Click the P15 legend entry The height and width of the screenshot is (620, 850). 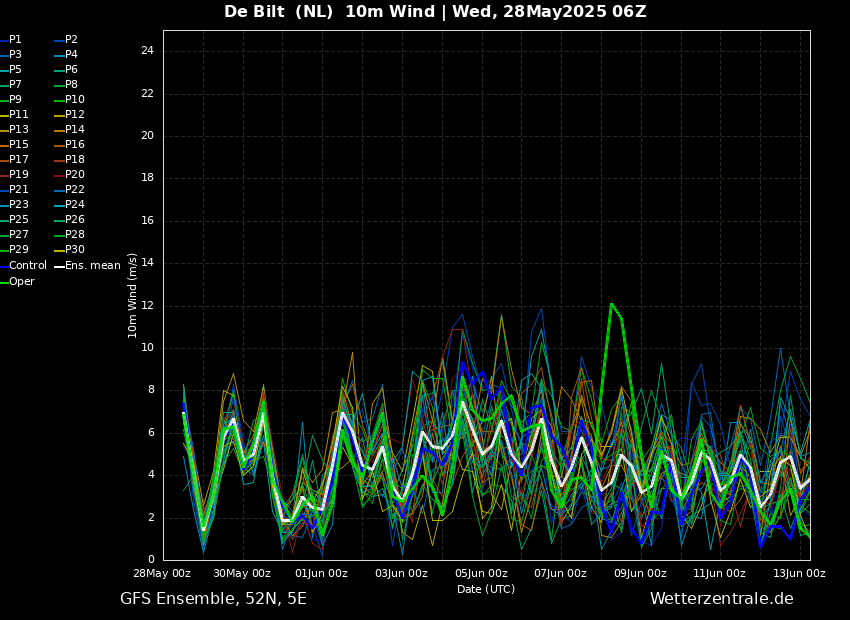[19, 145]
